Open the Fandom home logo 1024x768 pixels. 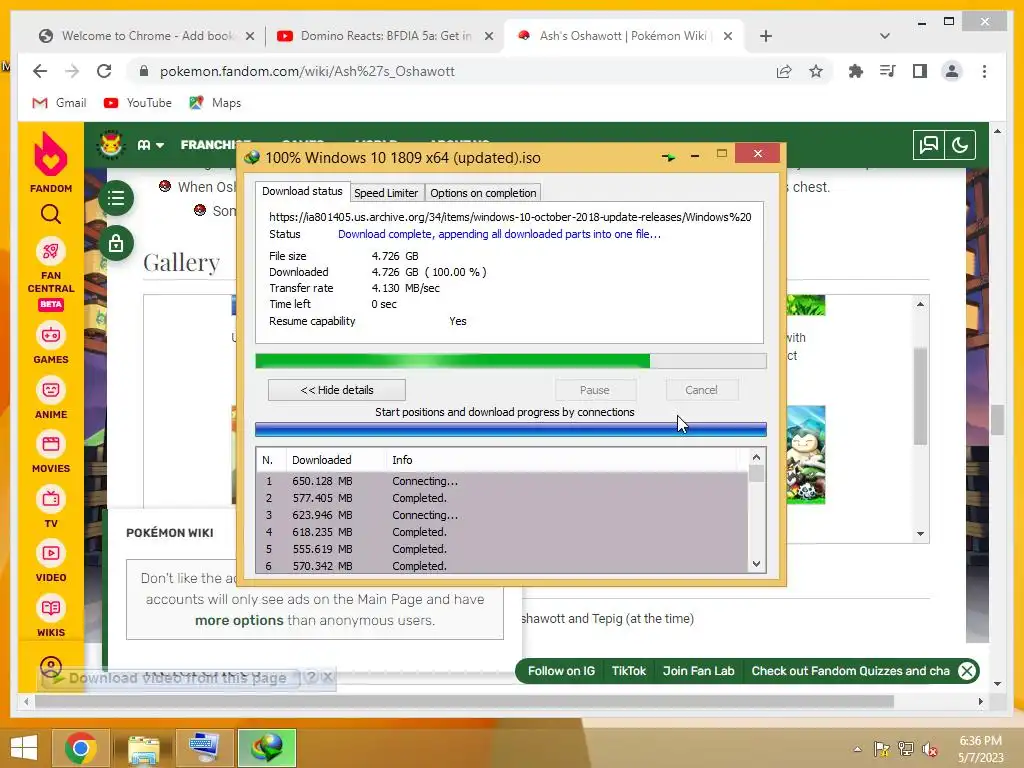coord(51,162)
